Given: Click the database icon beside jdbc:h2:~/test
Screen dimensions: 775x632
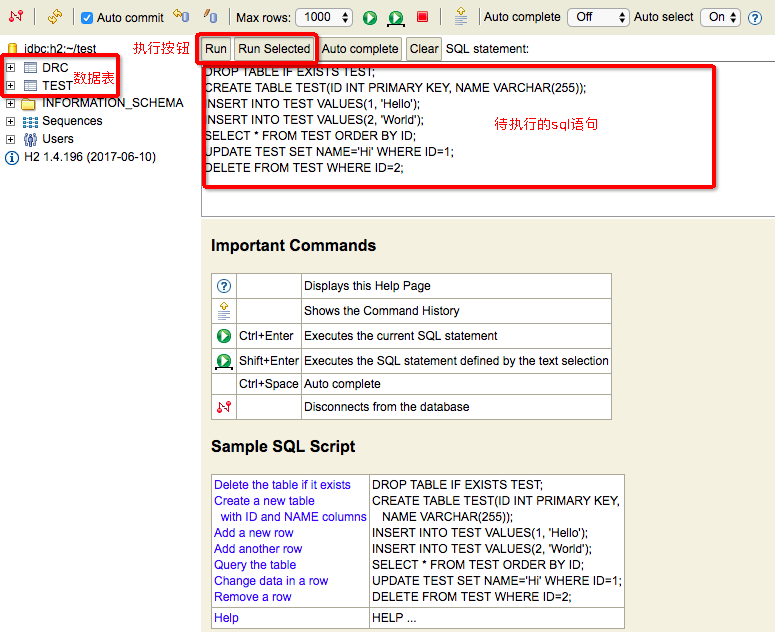Looking at the screenshot, I should point(12,49).
